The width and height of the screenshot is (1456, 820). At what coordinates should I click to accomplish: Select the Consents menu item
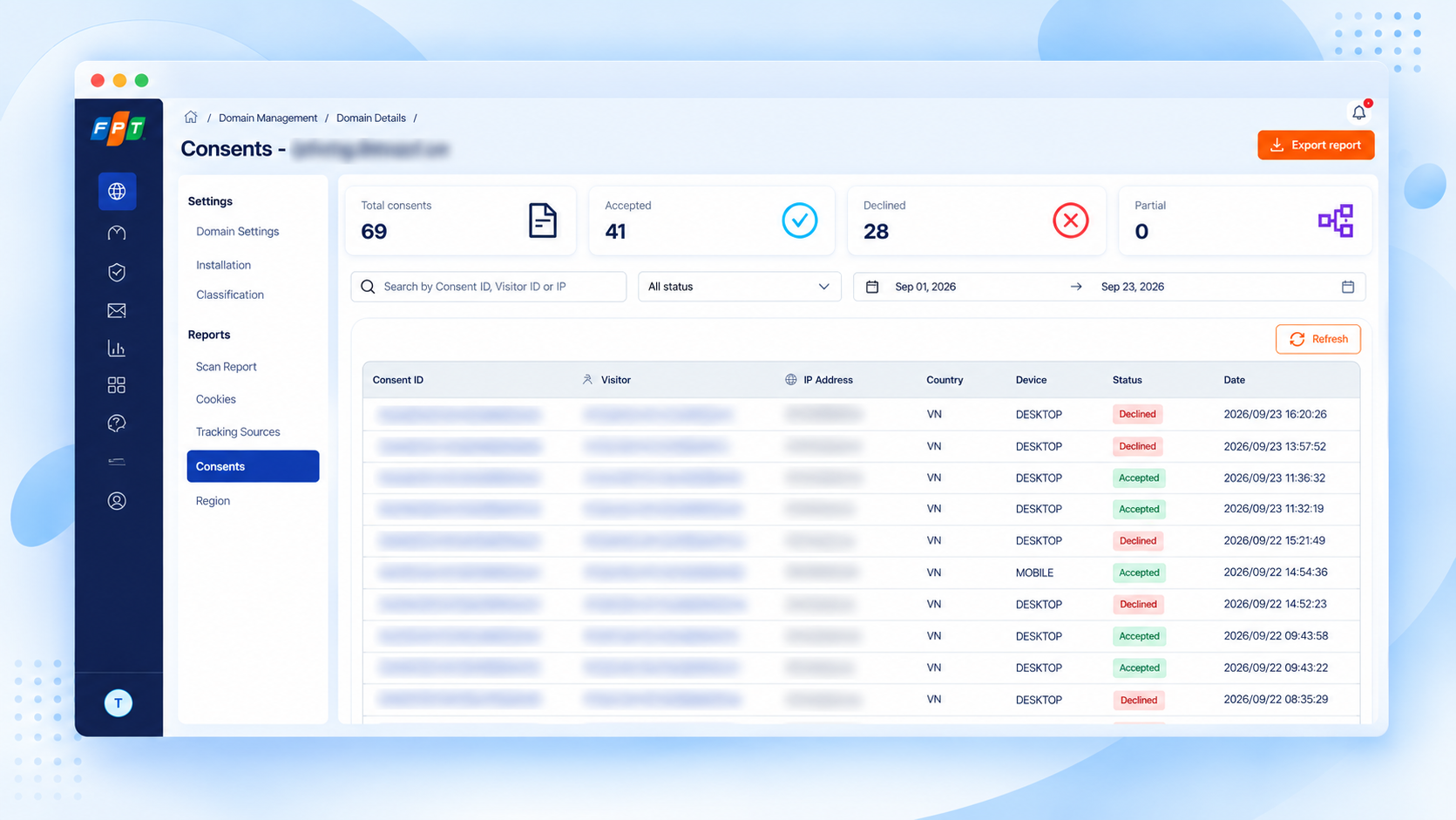(253, 466)
